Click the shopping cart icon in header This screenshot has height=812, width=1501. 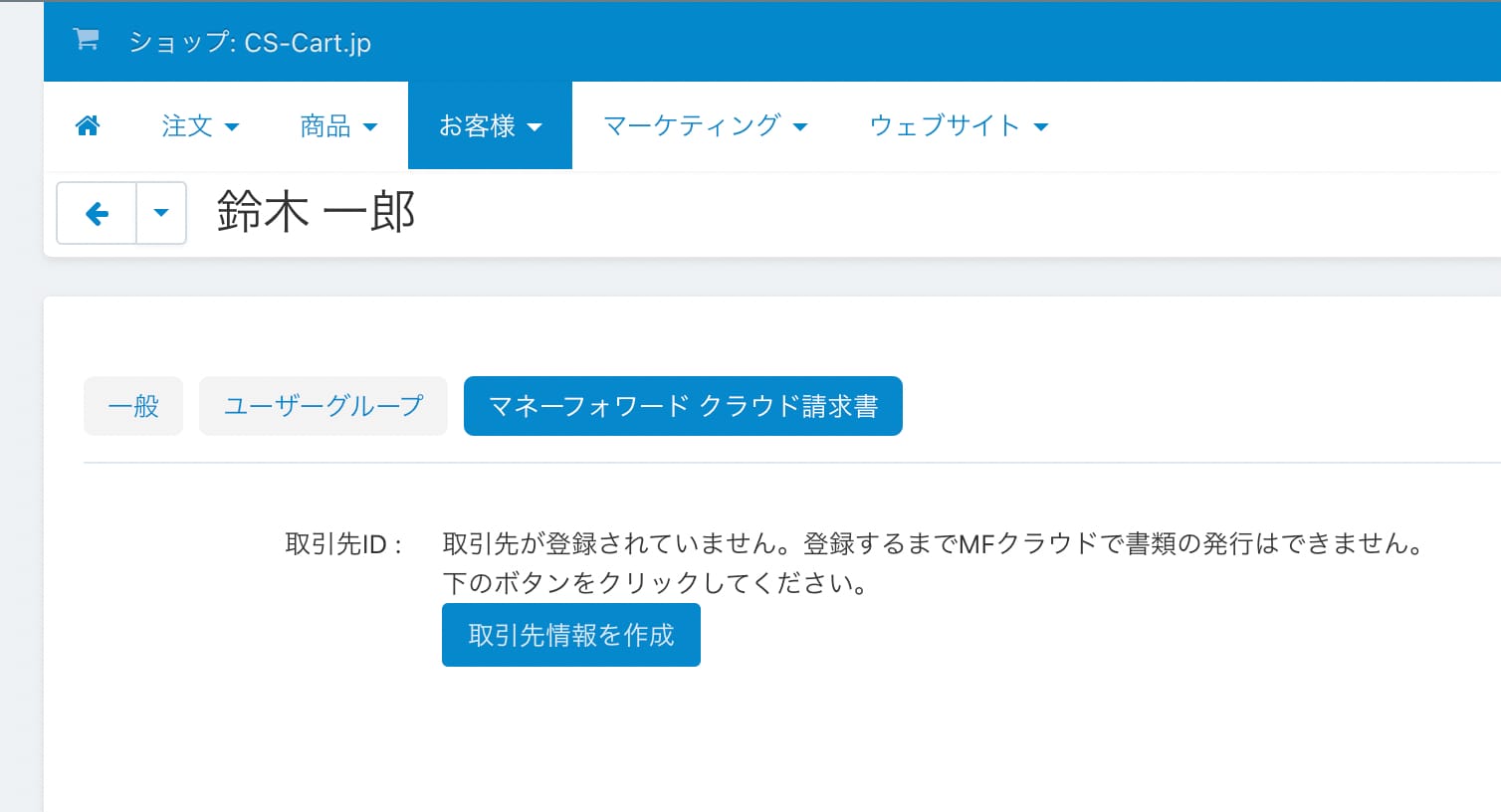tap(86, 40)
